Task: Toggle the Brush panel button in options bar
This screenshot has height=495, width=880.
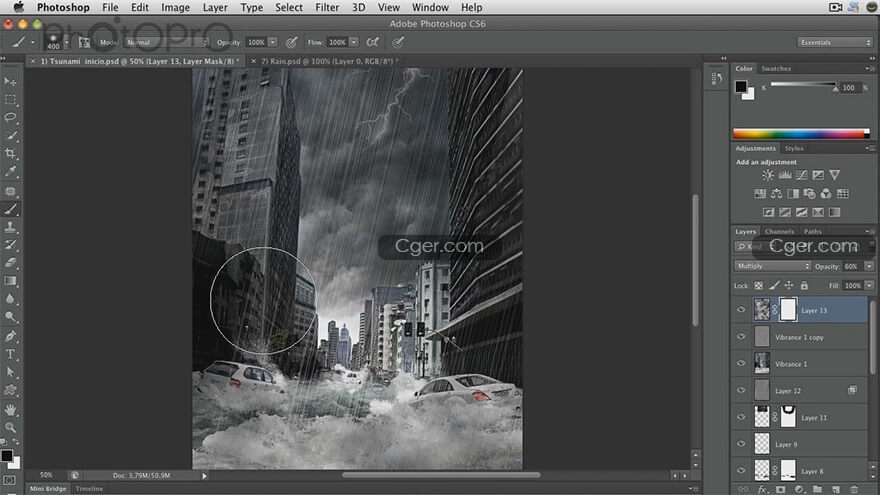Action: [x=85, y=42]
